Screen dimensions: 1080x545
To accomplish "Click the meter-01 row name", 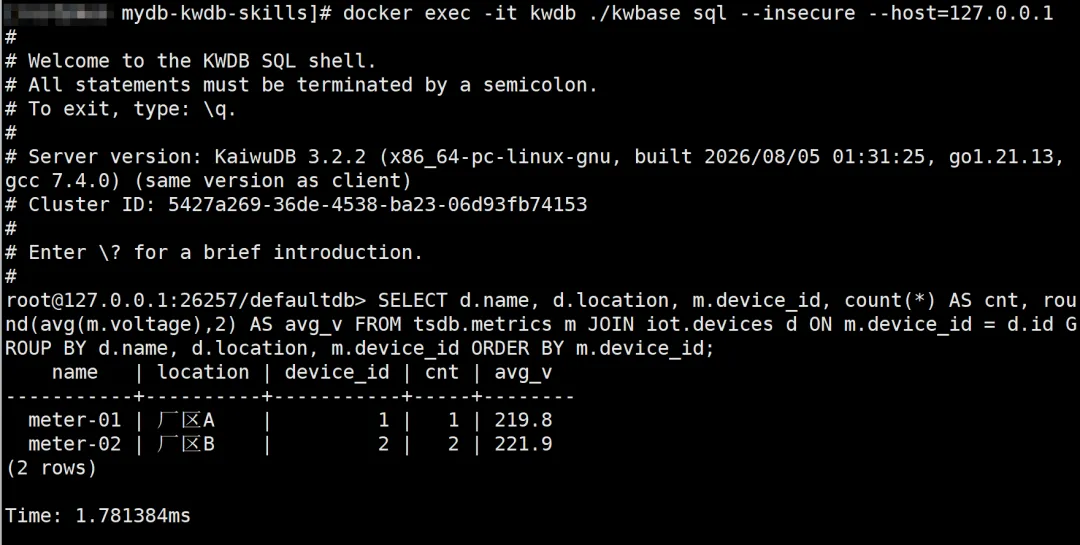I will tap(74, 420).
